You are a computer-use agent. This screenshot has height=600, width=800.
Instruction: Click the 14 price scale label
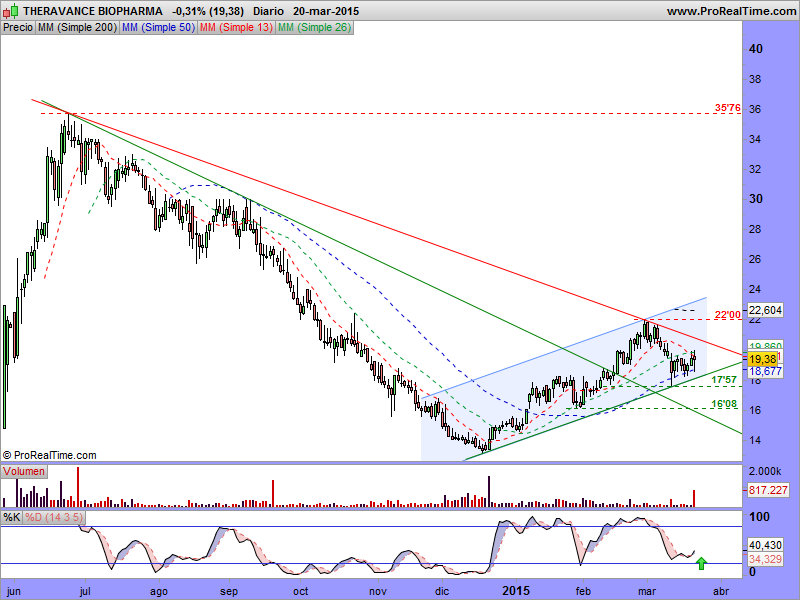(755, 440)
